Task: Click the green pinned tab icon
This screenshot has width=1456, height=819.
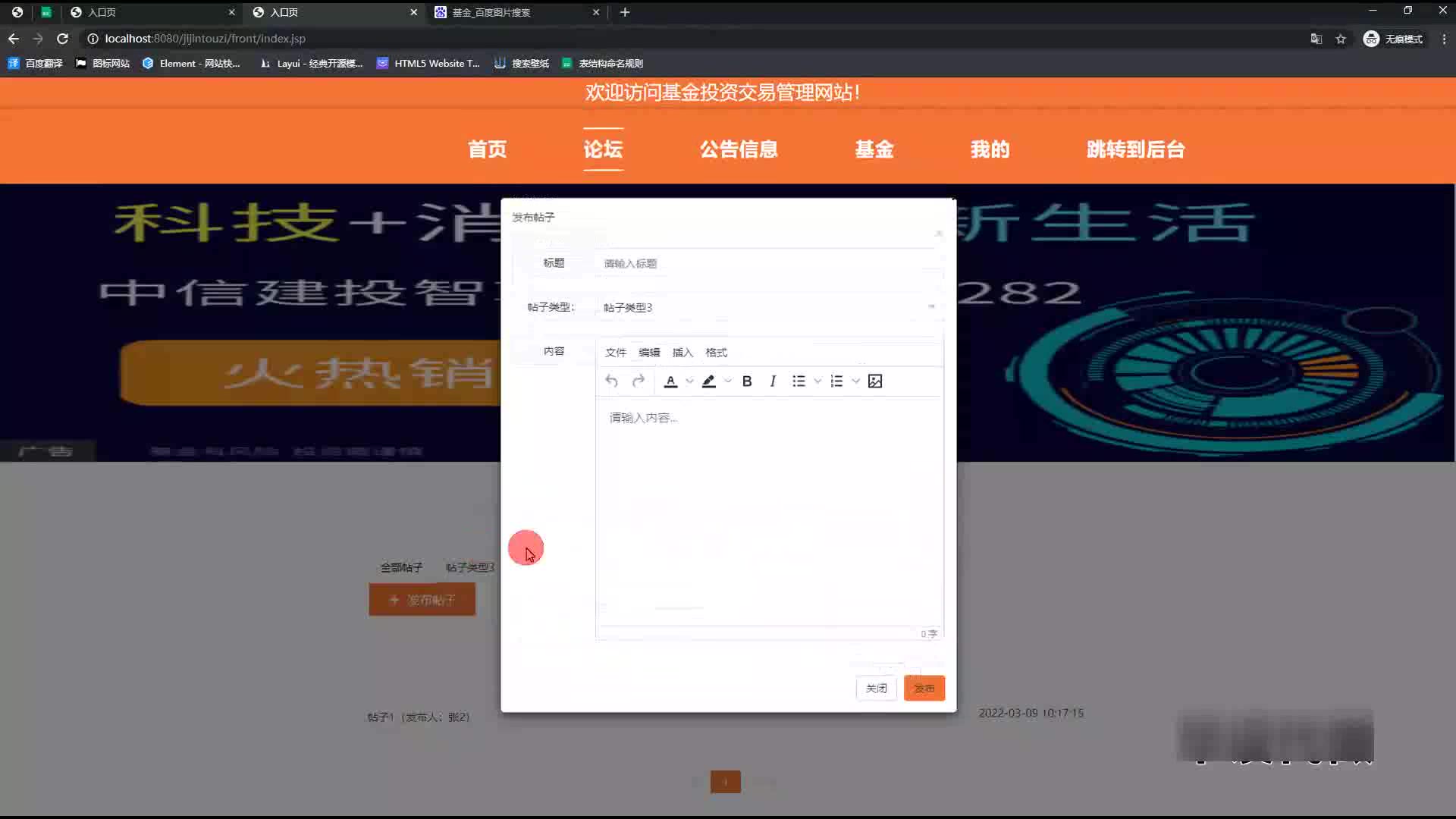Action: (46, 12)
